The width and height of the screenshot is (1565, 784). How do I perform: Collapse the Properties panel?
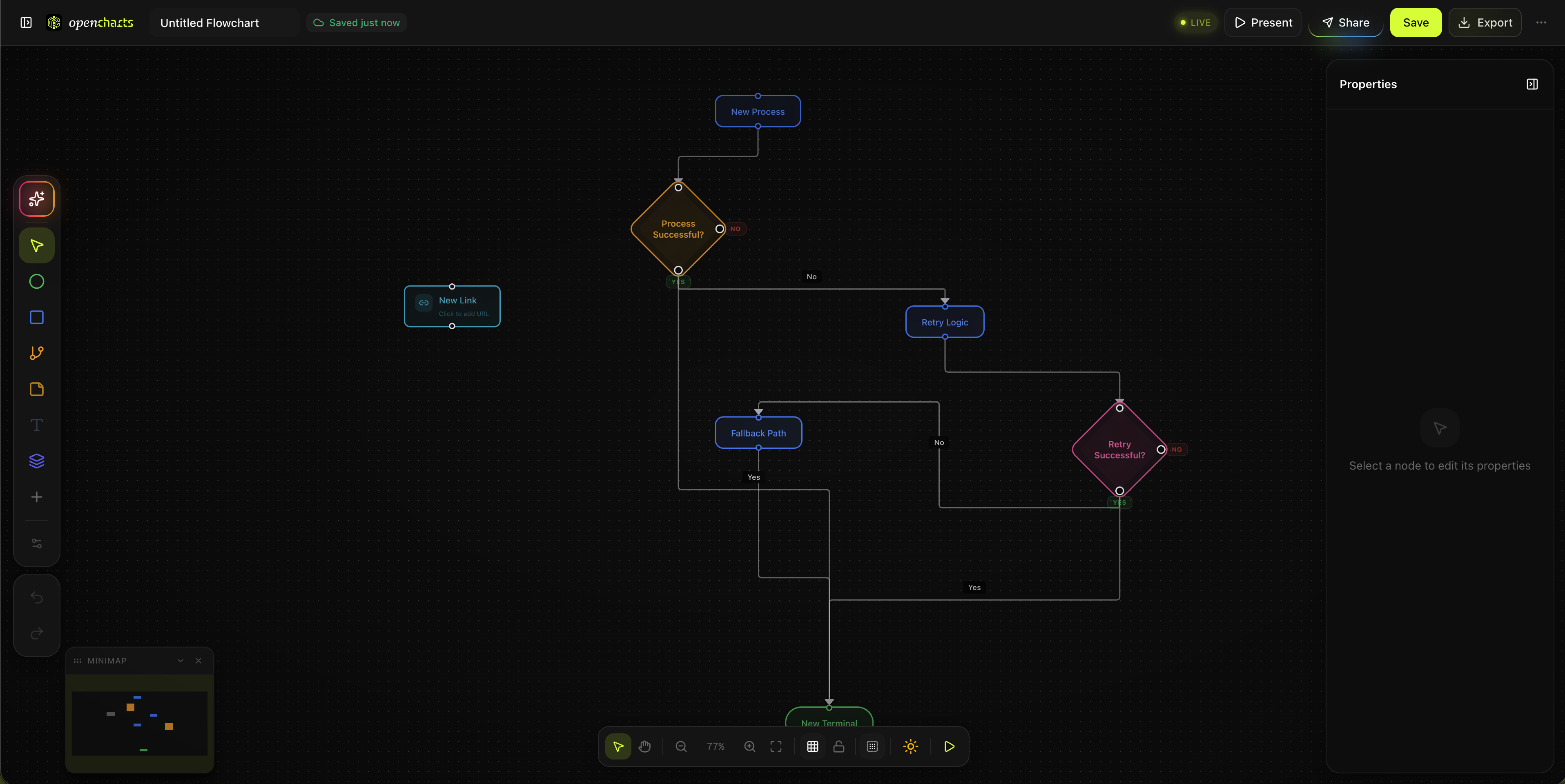pyautogui.click(x=1532, y=84)
